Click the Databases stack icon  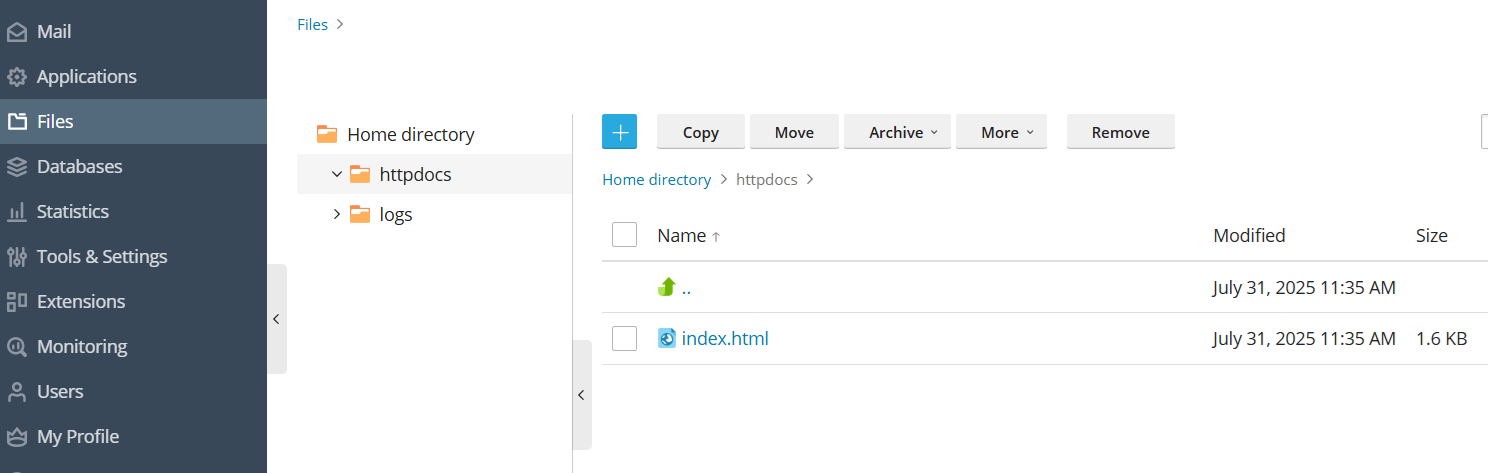click(x=17, y=167)
